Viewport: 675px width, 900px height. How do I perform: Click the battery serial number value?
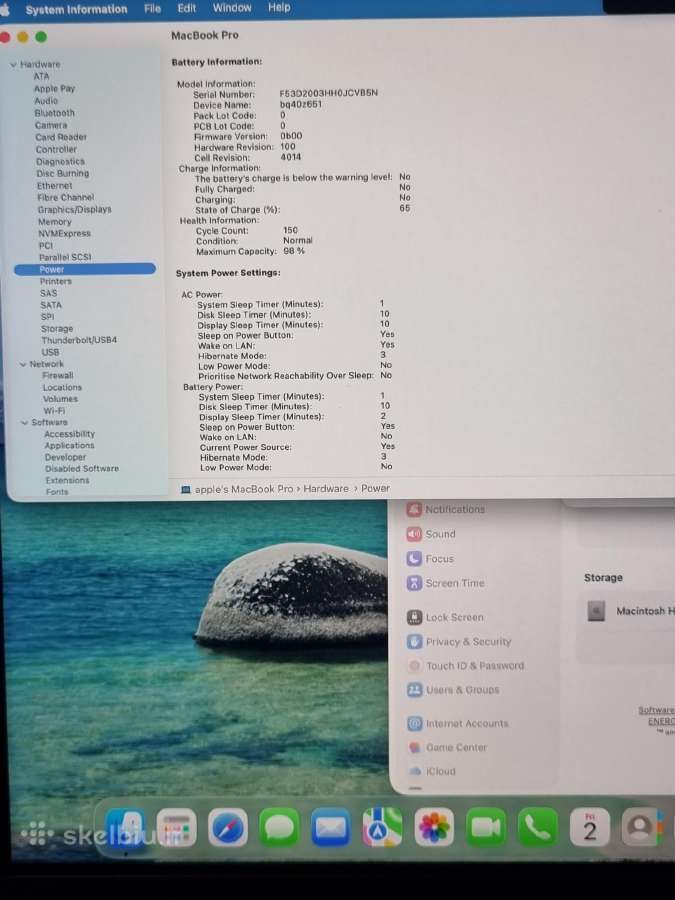pos(328,92)
